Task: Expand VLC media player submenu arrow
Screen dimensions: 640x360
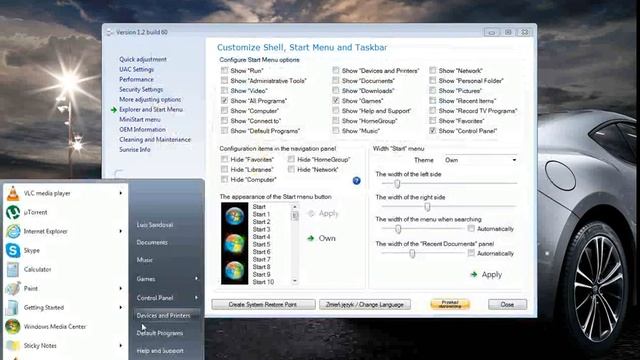Action: coord(121,193)
